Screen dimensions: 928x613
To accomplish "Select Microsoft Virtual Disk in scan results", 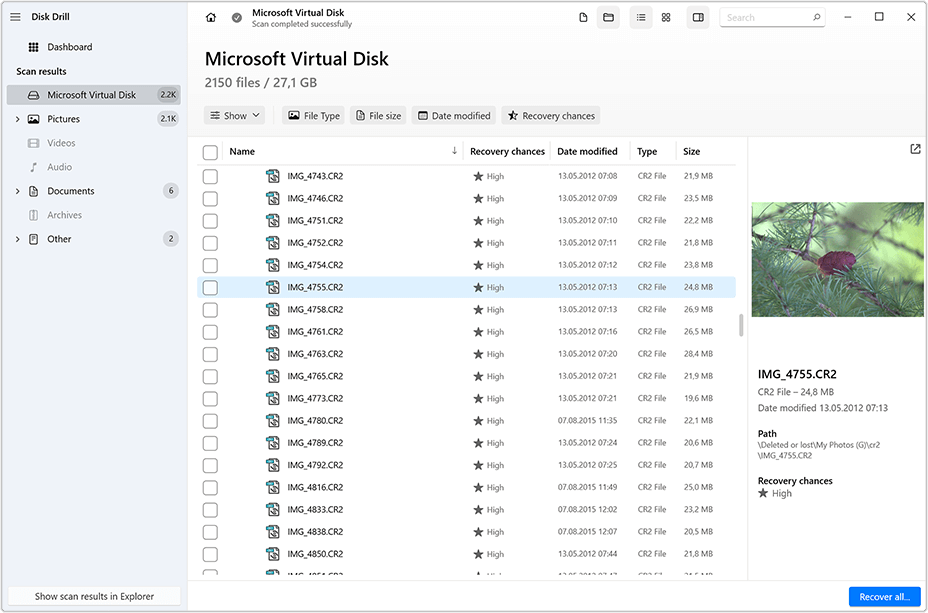I will [x=94, y=95].
